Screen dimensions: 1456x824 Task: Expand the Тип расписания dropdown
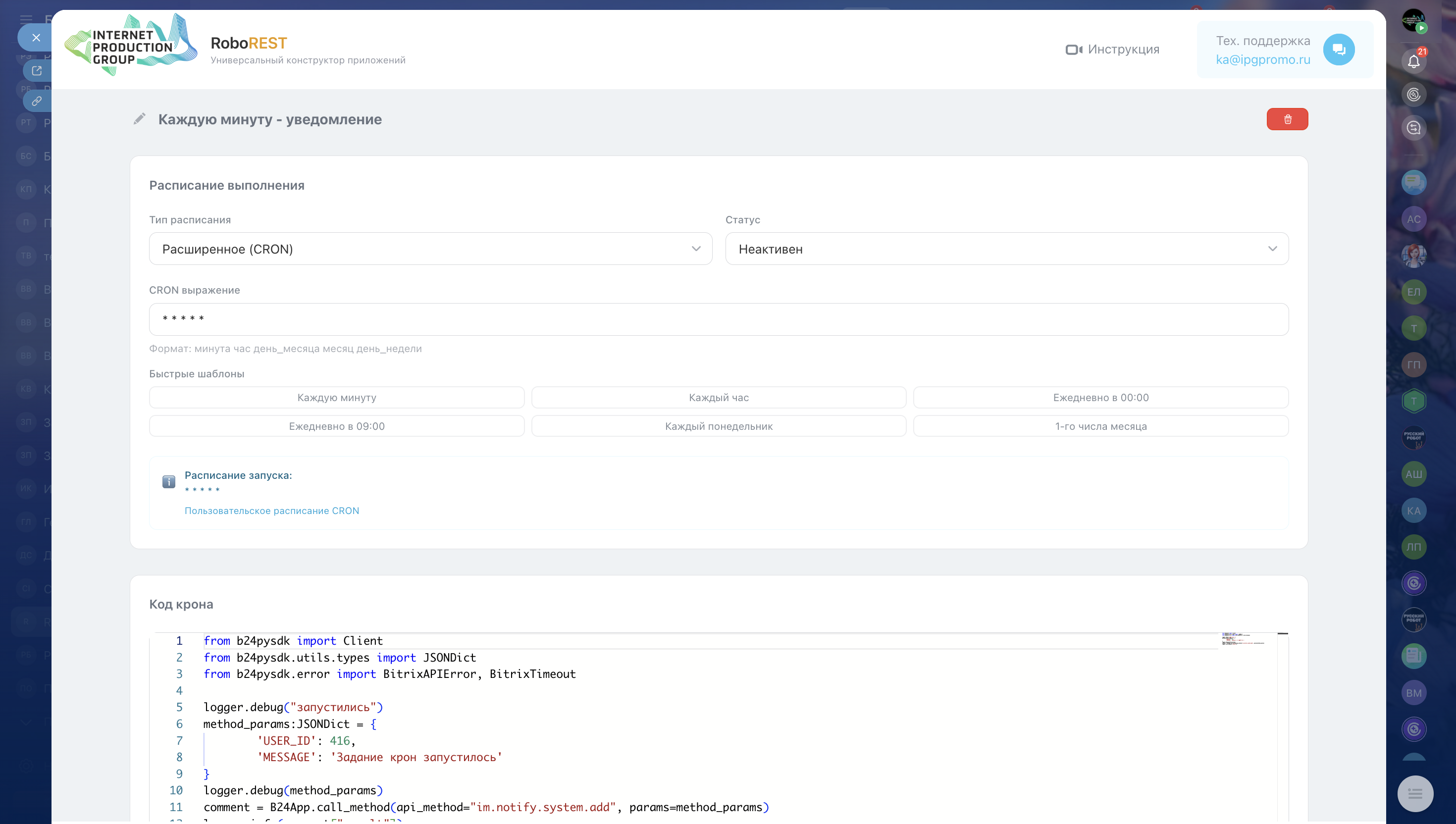(430, 249)
